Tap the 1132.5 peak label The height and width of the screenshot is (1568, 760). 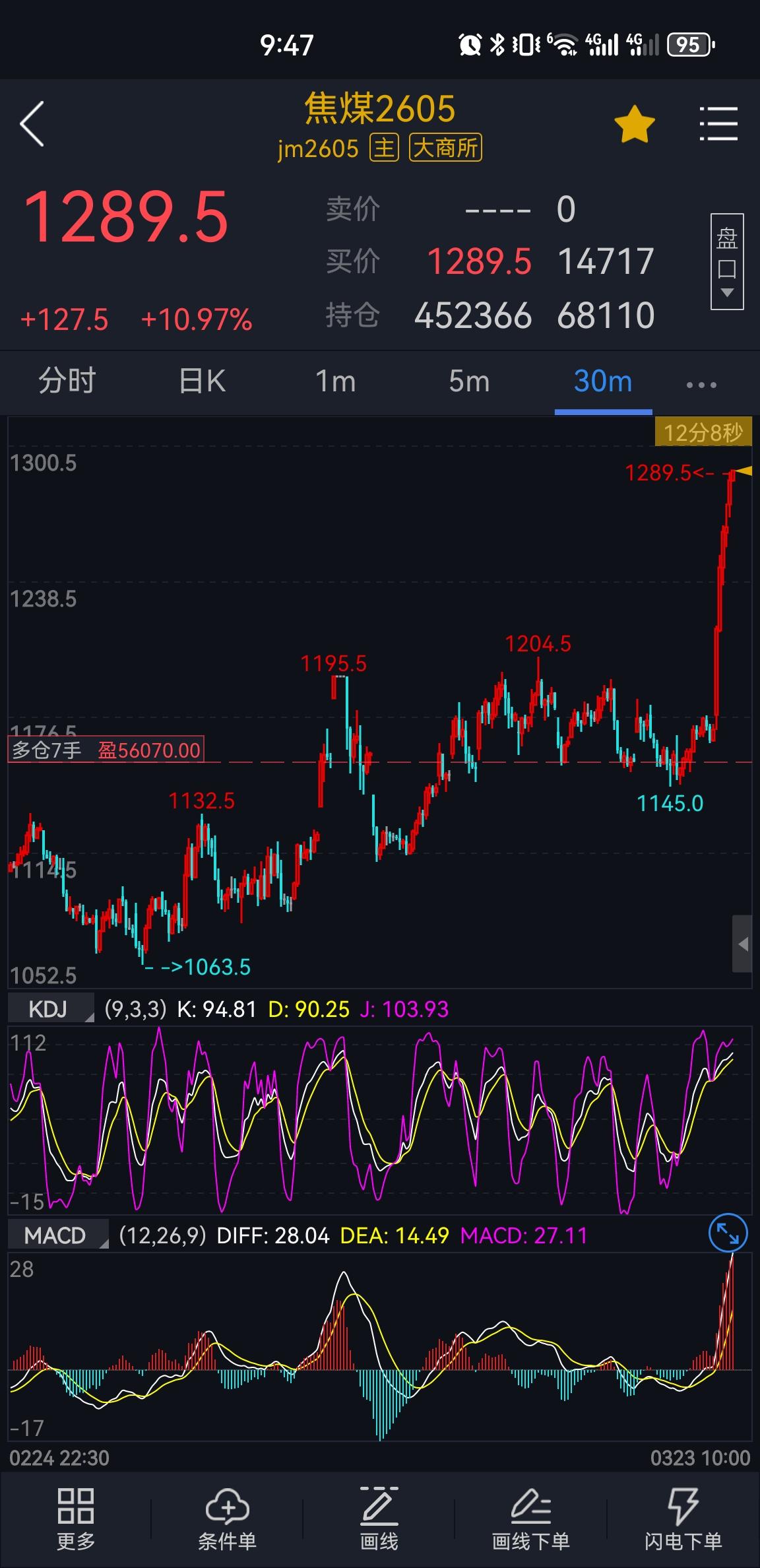click(202, 801)
